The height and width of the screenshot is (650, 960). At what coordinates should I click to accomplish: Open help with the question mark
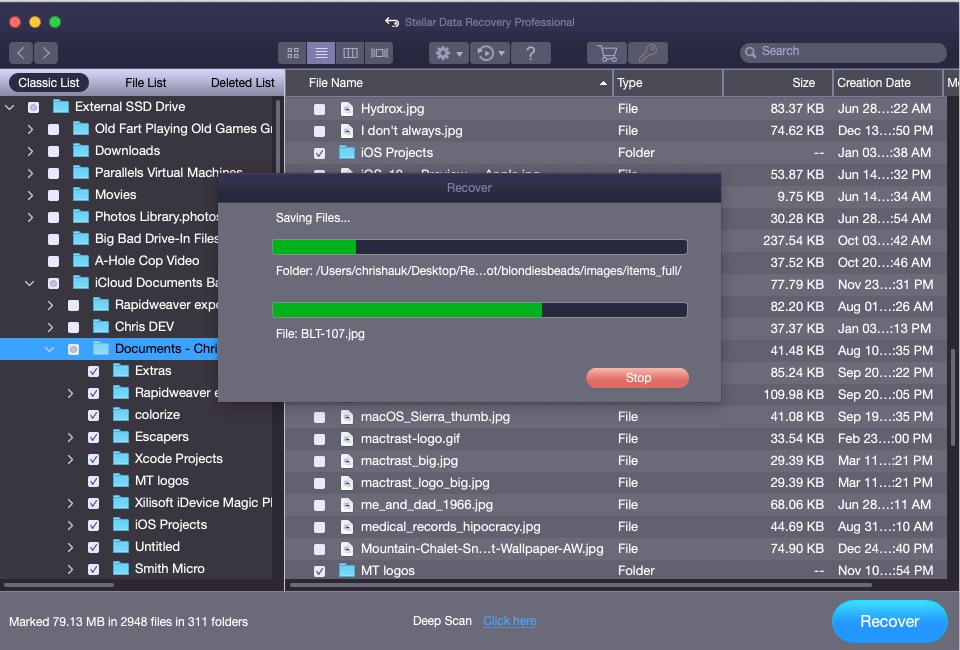pyautogui.click(x=531, y=53)
